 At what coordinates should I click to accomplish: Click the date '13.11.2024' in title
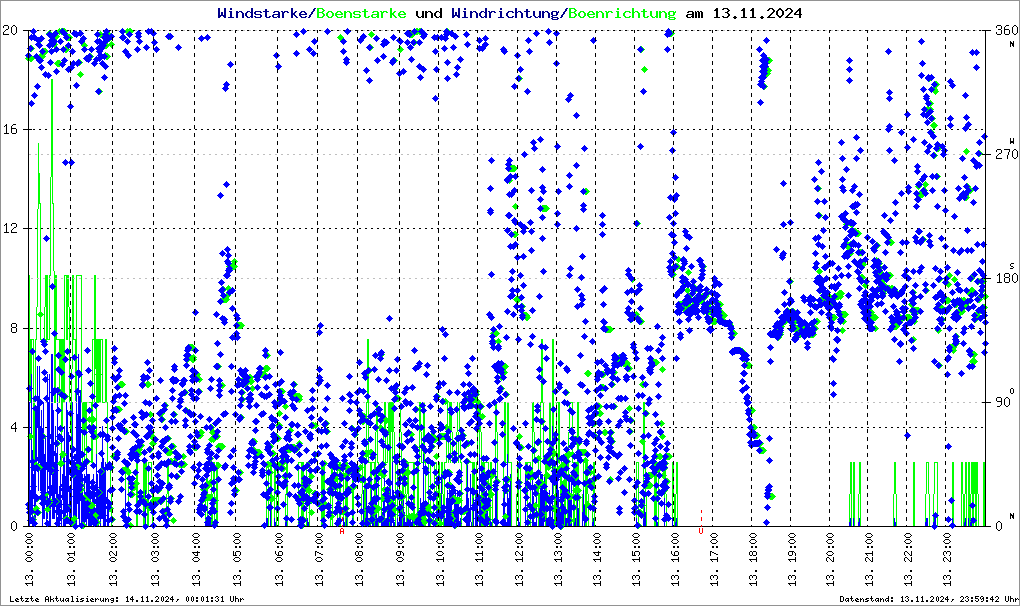point(757,13)
